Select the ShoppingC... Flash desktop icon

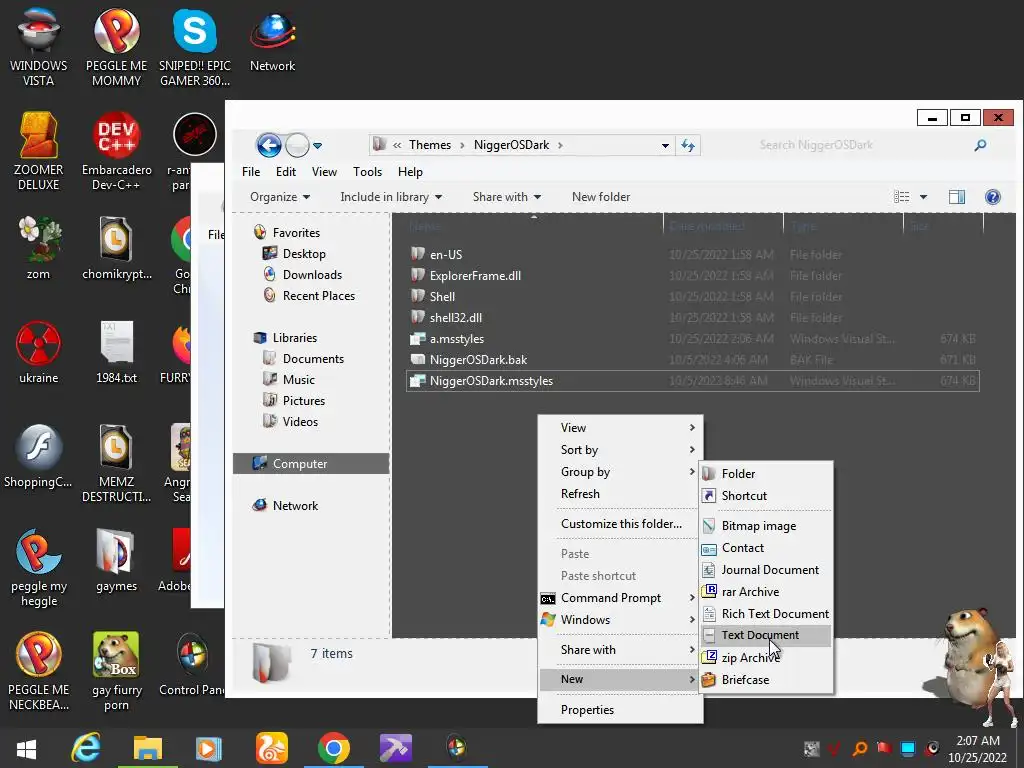(x=39, y=456)
